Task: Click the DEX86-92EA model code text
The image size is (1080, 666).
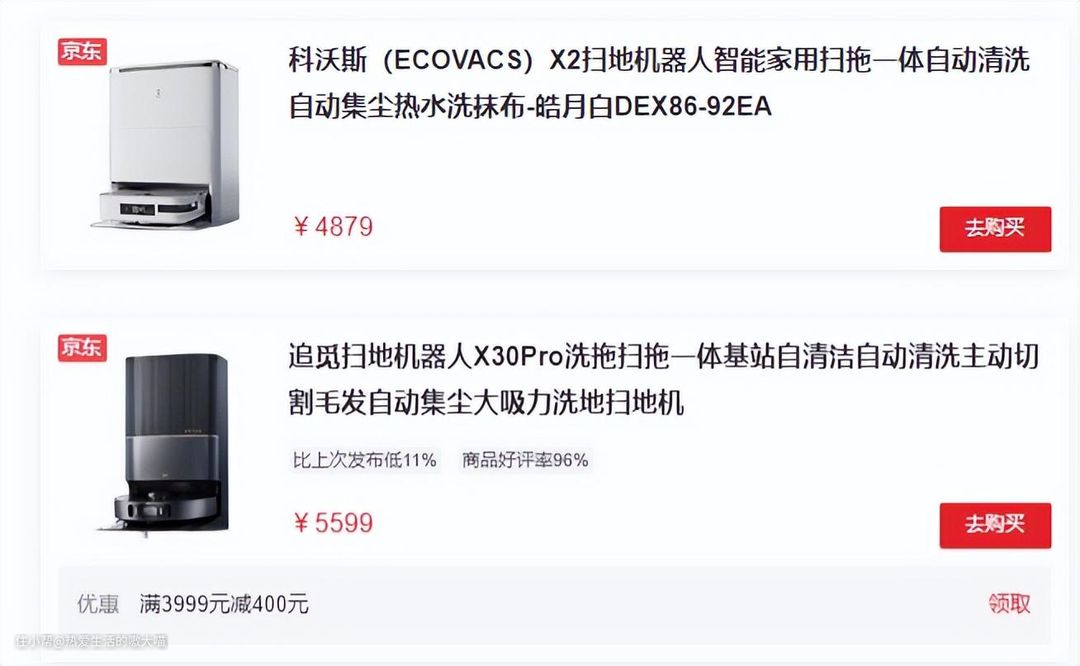Action: click(x=692, y=107)
